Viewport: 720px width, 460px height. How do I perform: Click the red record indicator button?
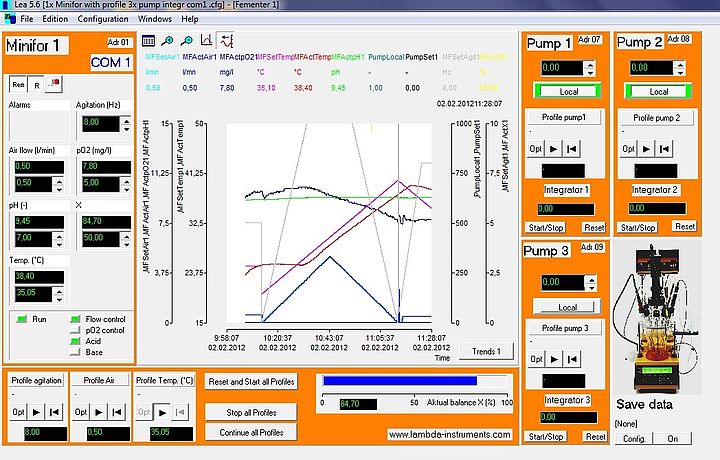click(54, 84)
